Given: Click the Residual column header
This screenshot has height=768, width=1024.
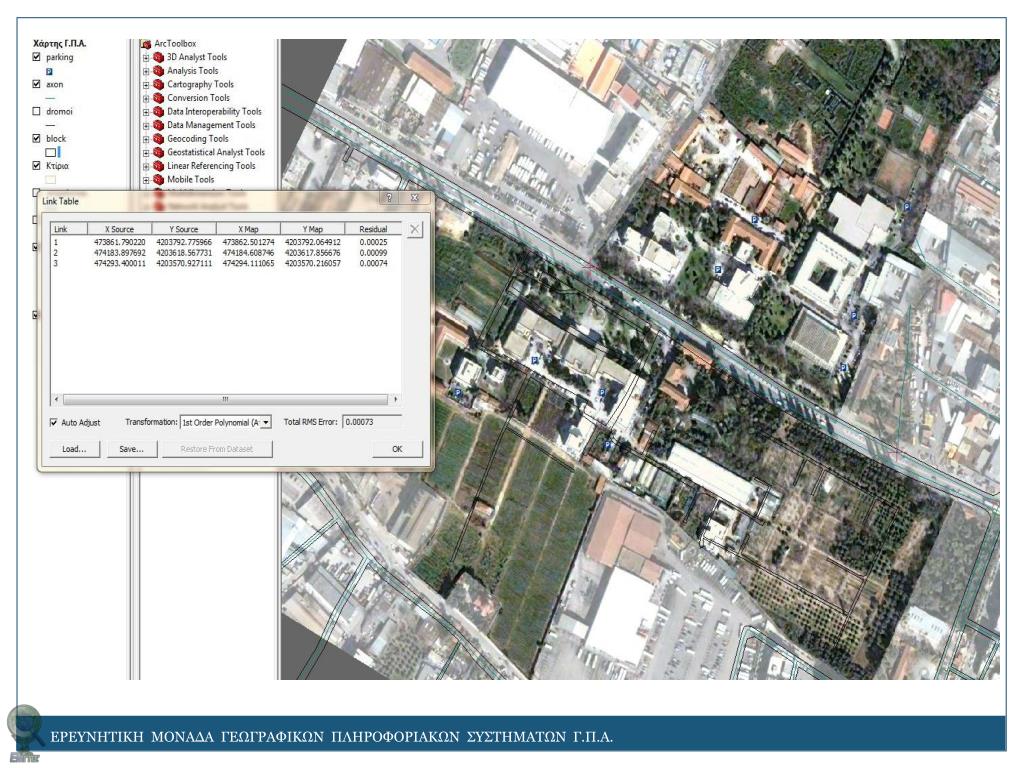Looking at the screenshot, I should pos(373,229).
